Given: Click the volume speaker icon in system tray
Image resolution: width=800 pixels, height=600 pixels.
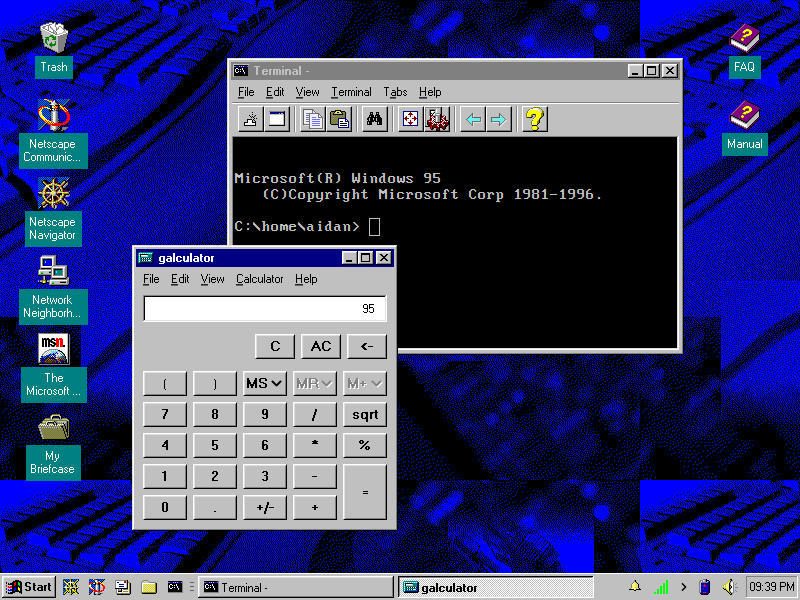Looking at the screenshot, I should (729, 587).
